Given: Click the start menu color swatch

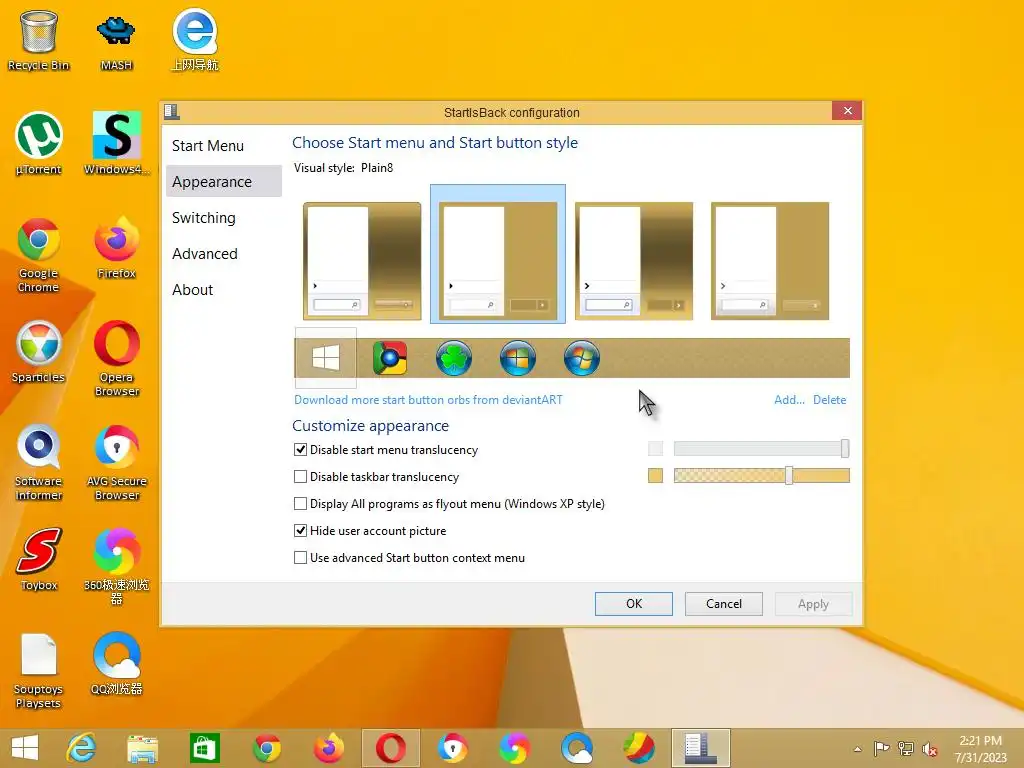Looking at the screenshot, I should click(656, 449).
